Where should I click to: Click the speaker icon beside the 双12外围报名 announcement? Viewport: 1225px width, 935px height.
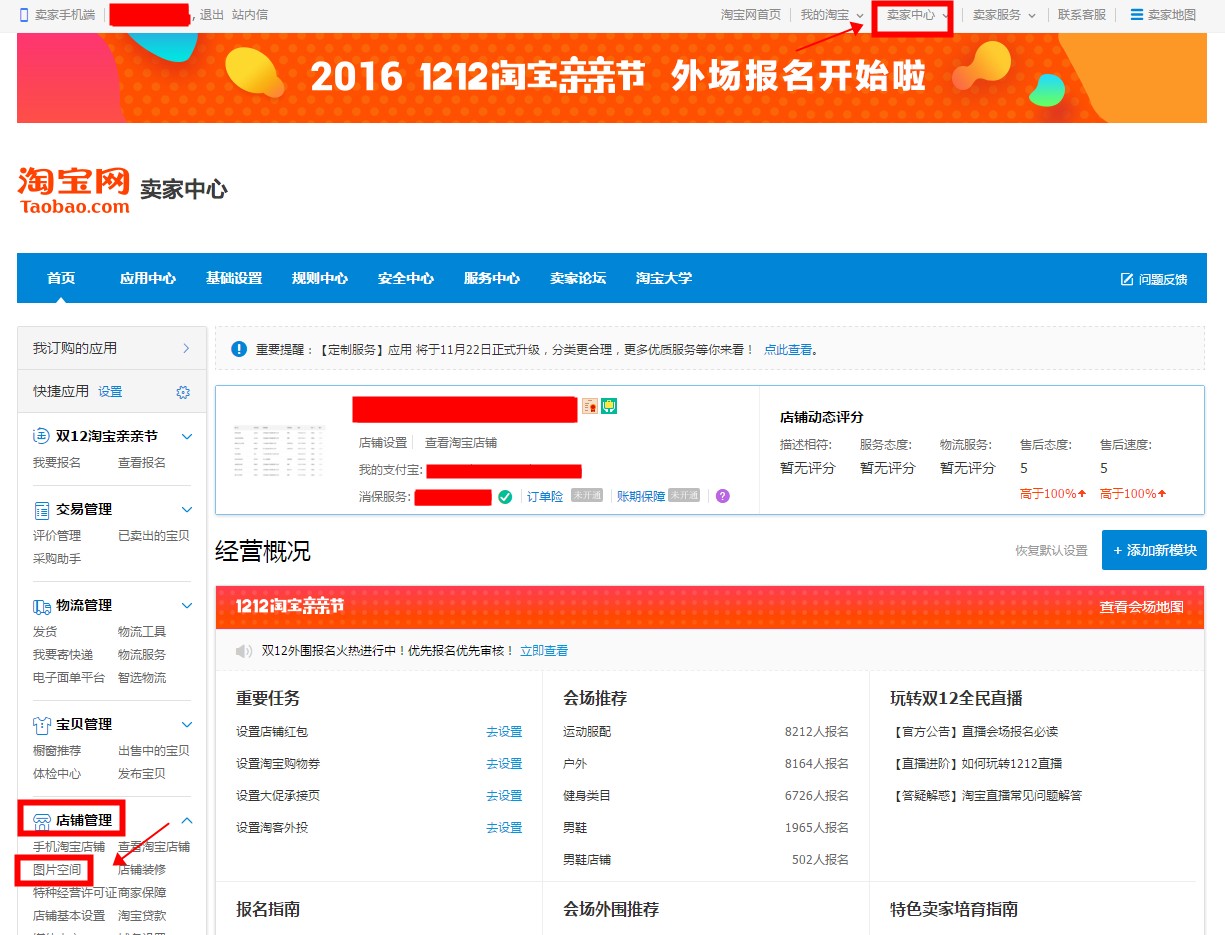click(x=242, y=649)
